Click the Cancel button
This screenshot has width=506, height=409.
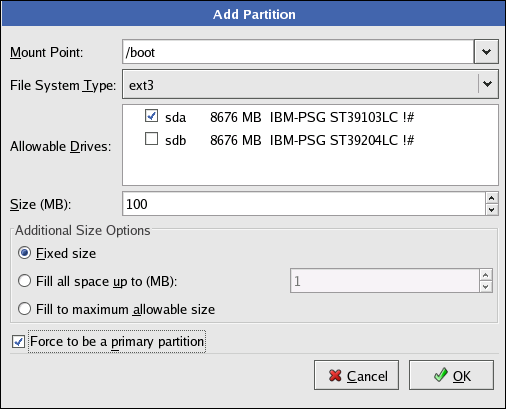356,375
